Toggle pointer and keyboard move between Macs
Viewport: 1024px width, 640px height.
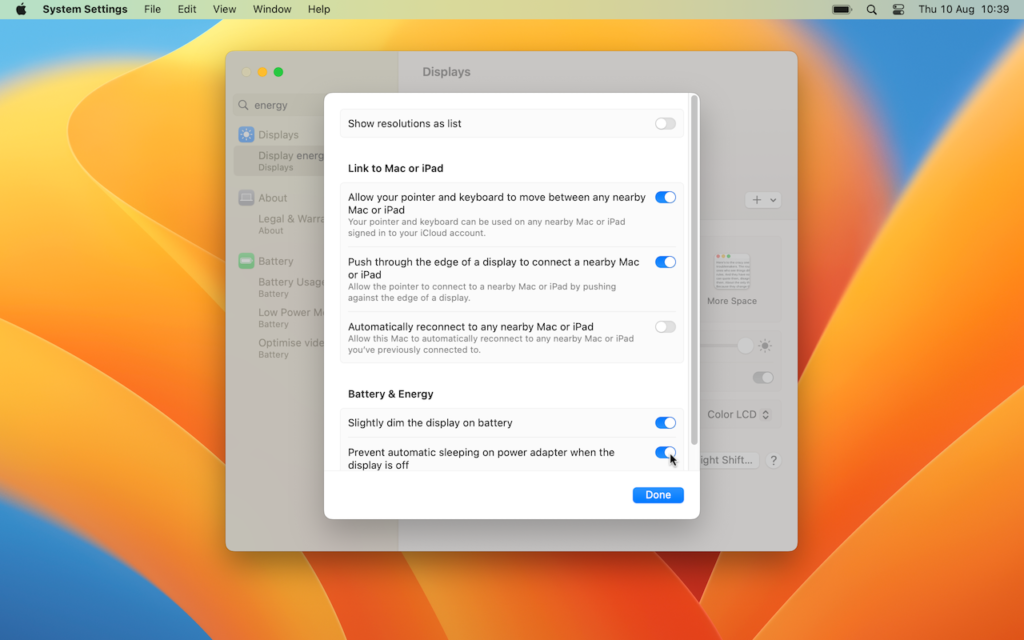point(665,198)
